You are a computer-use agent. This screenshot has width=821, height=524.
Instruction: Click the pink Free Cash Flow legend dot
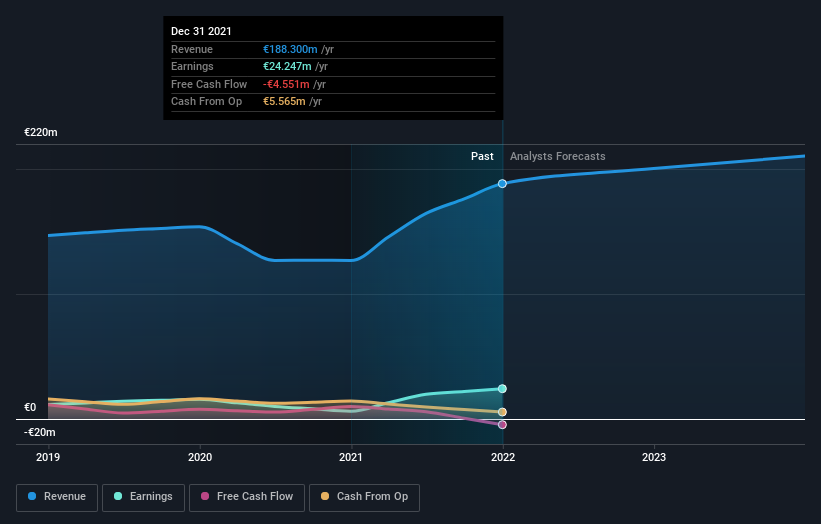[205, 496]
